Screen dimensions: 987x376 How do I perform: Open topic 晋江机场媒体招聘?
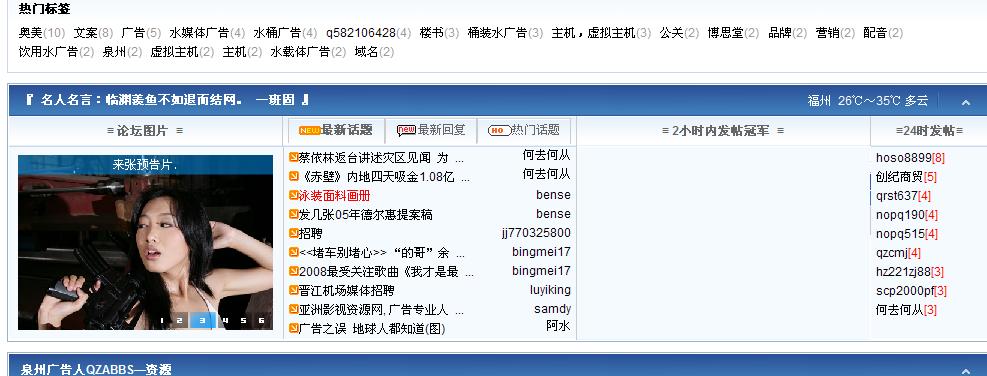click(x=346, y=290)
